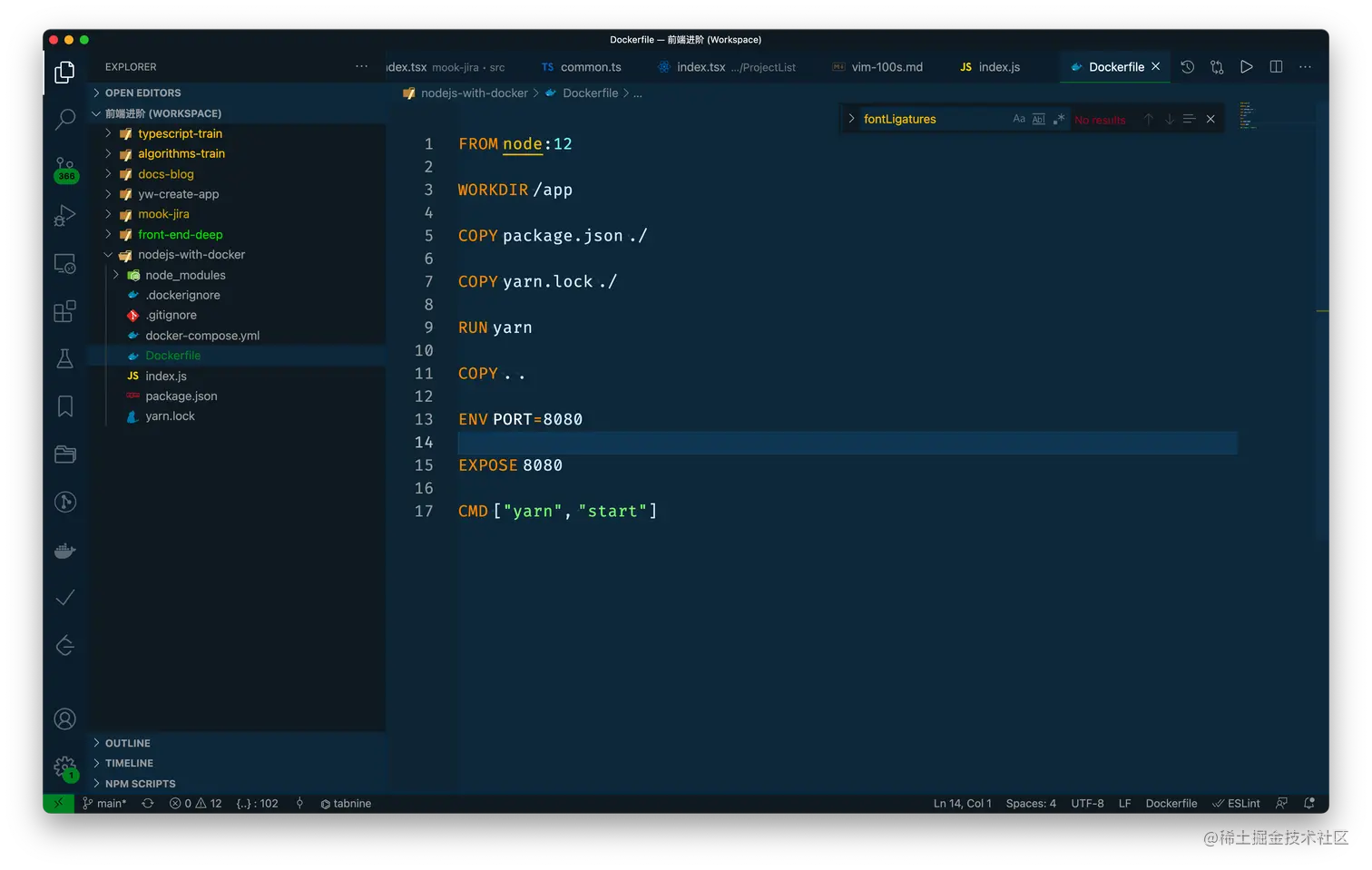Toggle Match Case in find widget
Screen dimensions: 1372x870
[1019, 119]
